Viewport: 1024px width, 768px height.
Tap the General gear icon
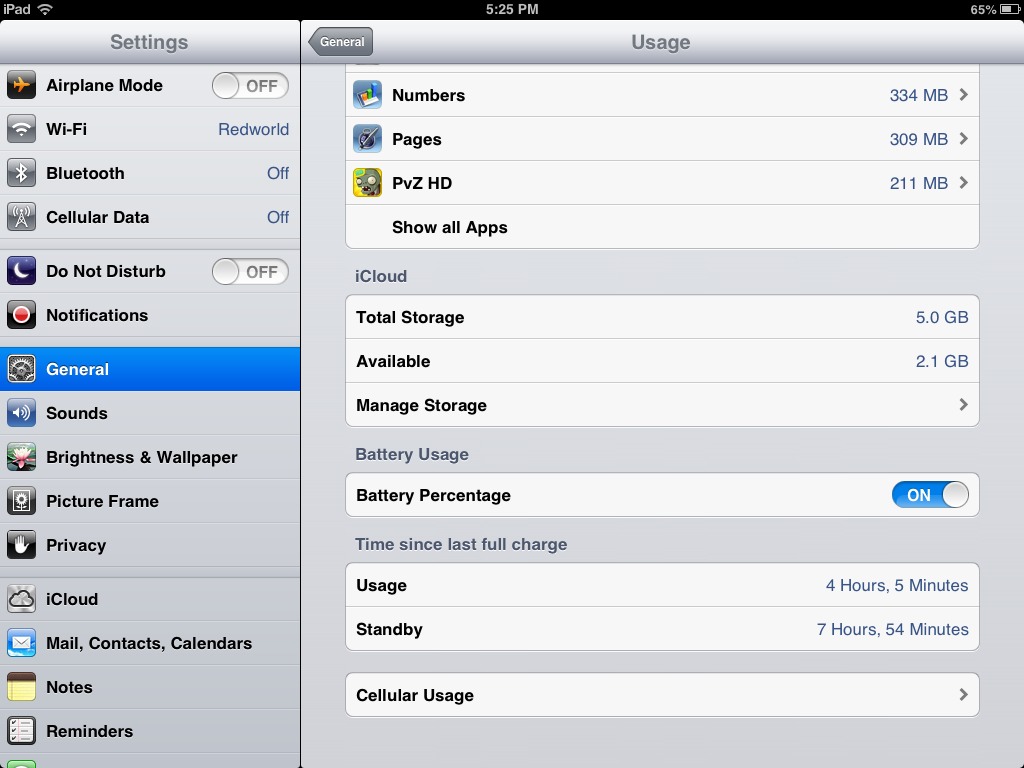pos(21,369)
